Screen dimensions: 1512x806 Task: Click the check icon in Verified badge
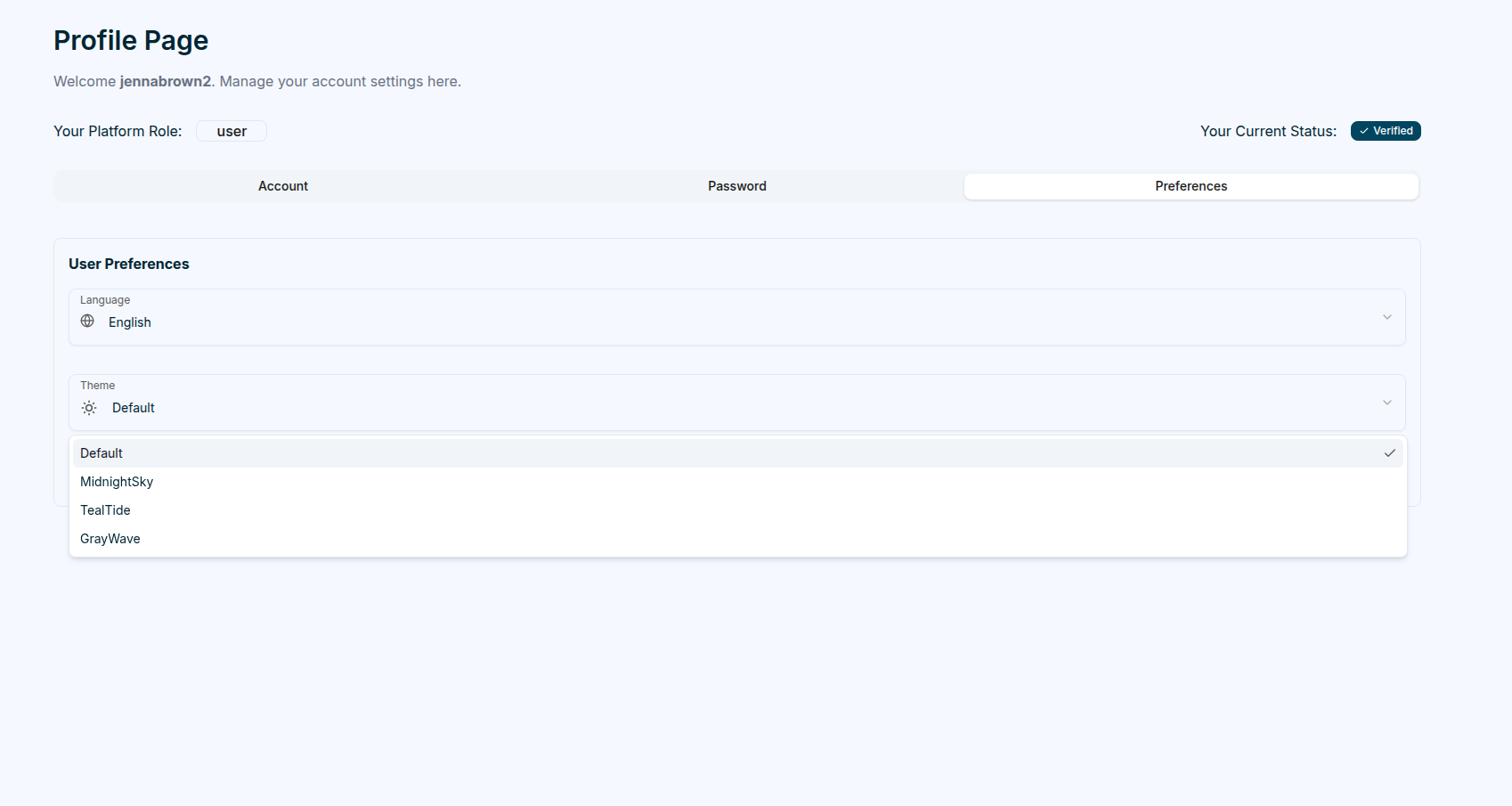[1363, 131]
